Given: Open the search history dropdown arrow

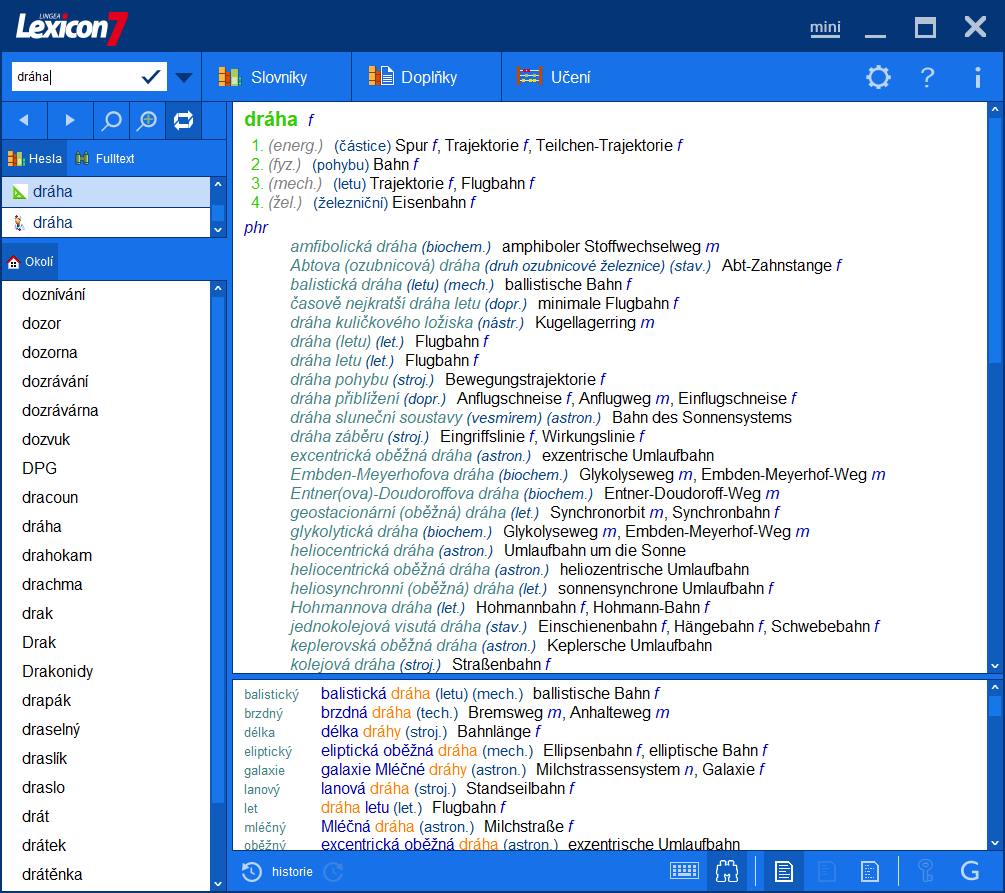Looking at the screenshot, I should tap(183, 76).
